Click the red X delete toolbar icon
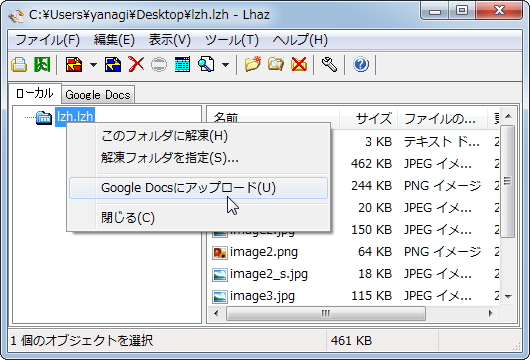The width and height of the screenshot is (530, 360). (136, 64)
